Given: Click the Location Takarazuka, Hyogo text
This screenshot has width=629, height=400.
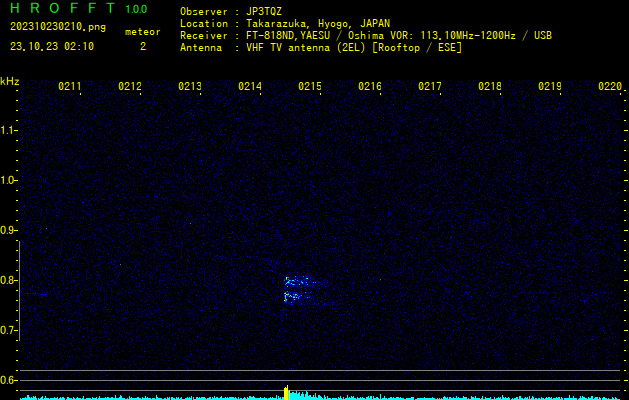Looking at the screenshot, I should tap(285, 23).
